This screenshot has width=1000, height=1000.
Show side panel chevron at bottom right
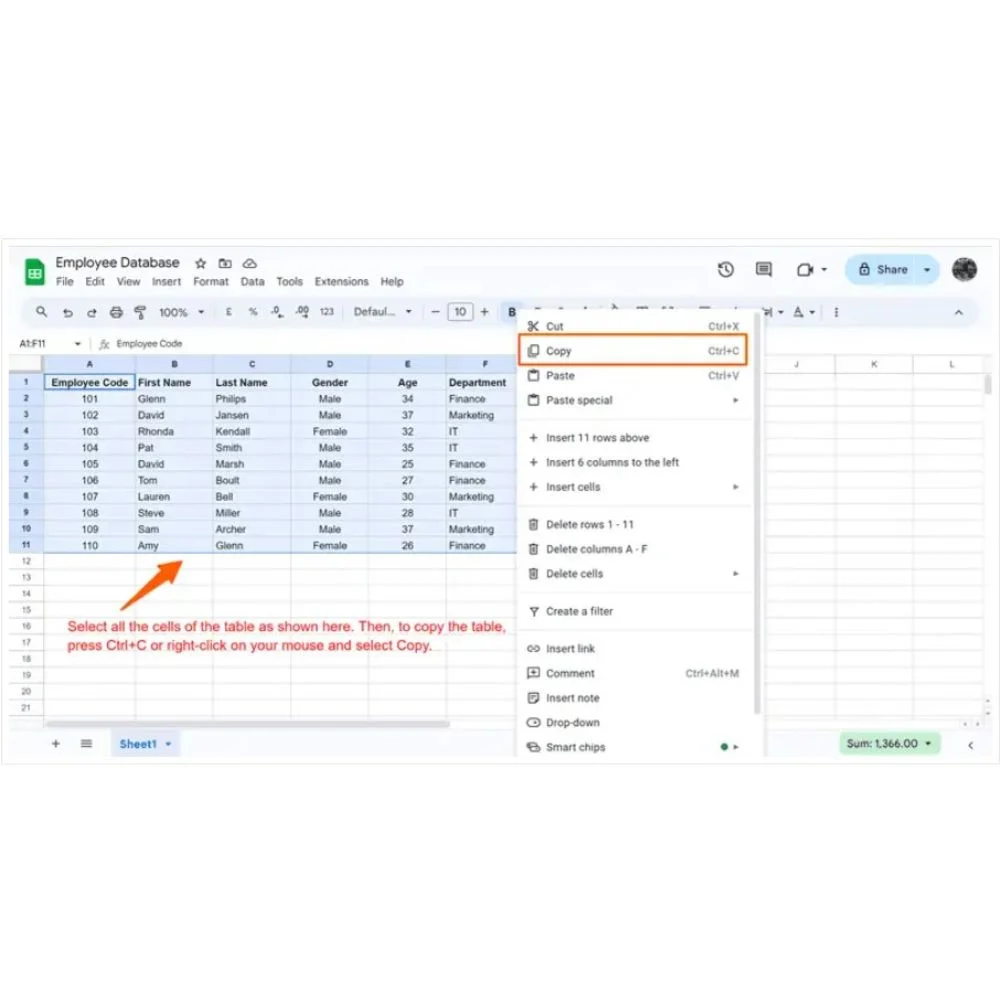(x=971, y=745)
